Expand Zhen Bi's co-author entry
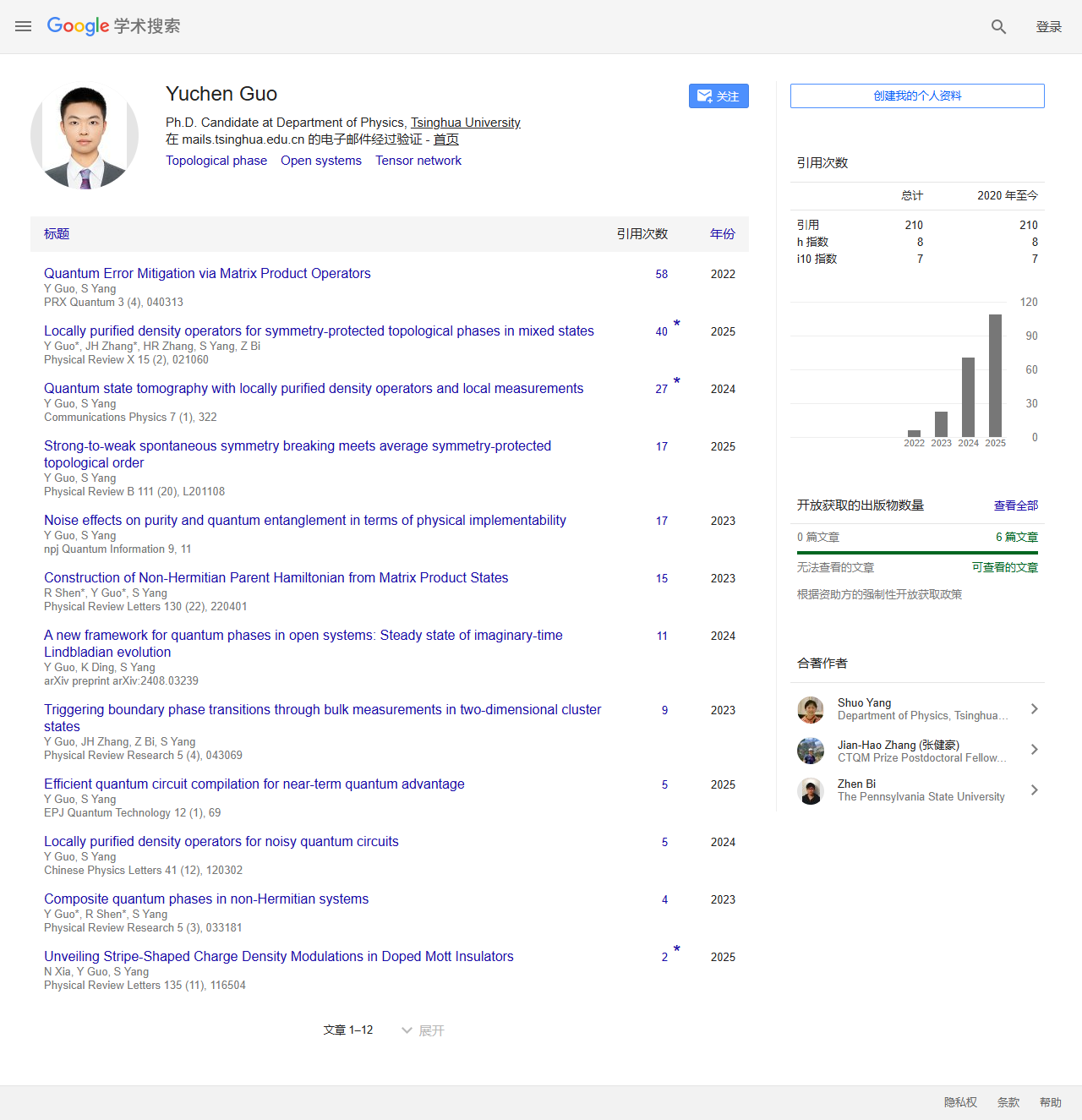1082x1120 pixels. pos(1034,790)
